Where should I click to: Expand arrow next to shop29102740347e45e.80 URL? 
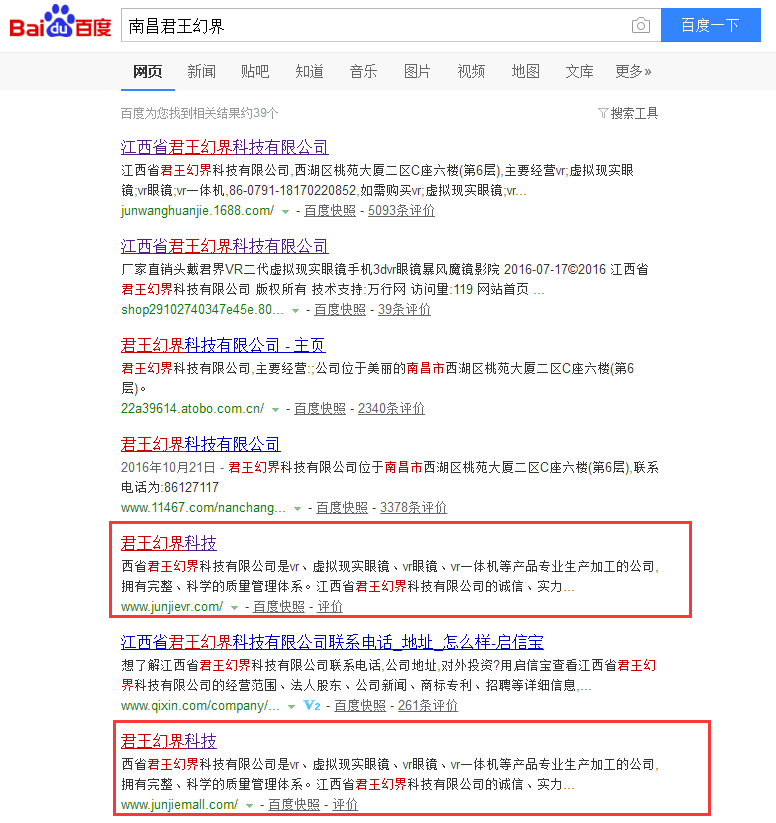coord(295,311)
